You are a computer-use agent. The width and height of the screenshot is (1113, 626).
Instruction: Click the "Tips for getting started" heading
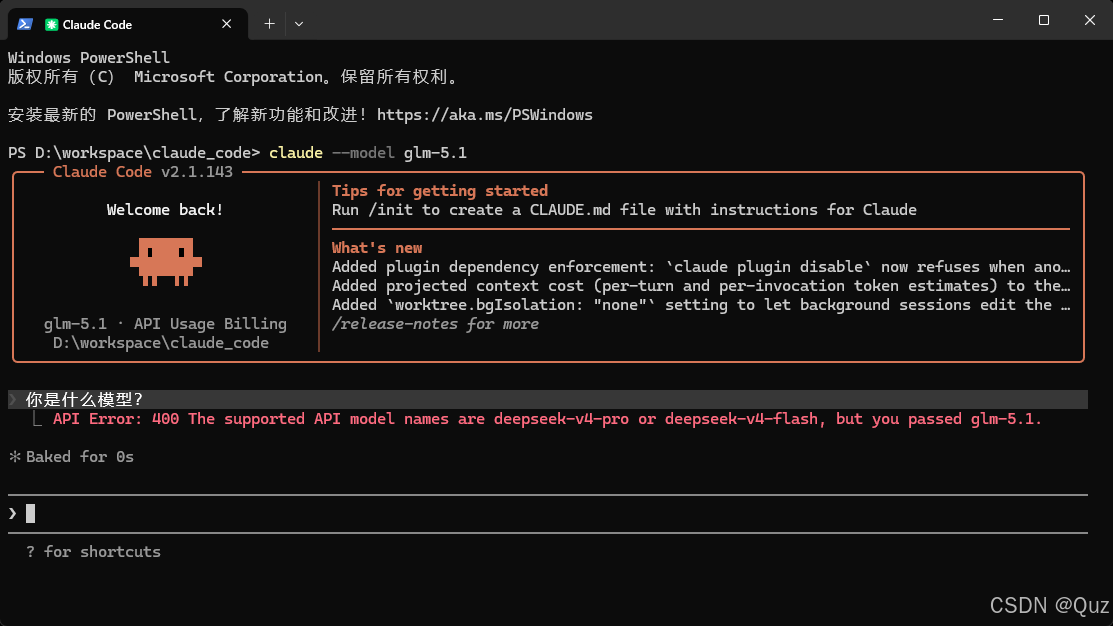click(x=439, y=191)
